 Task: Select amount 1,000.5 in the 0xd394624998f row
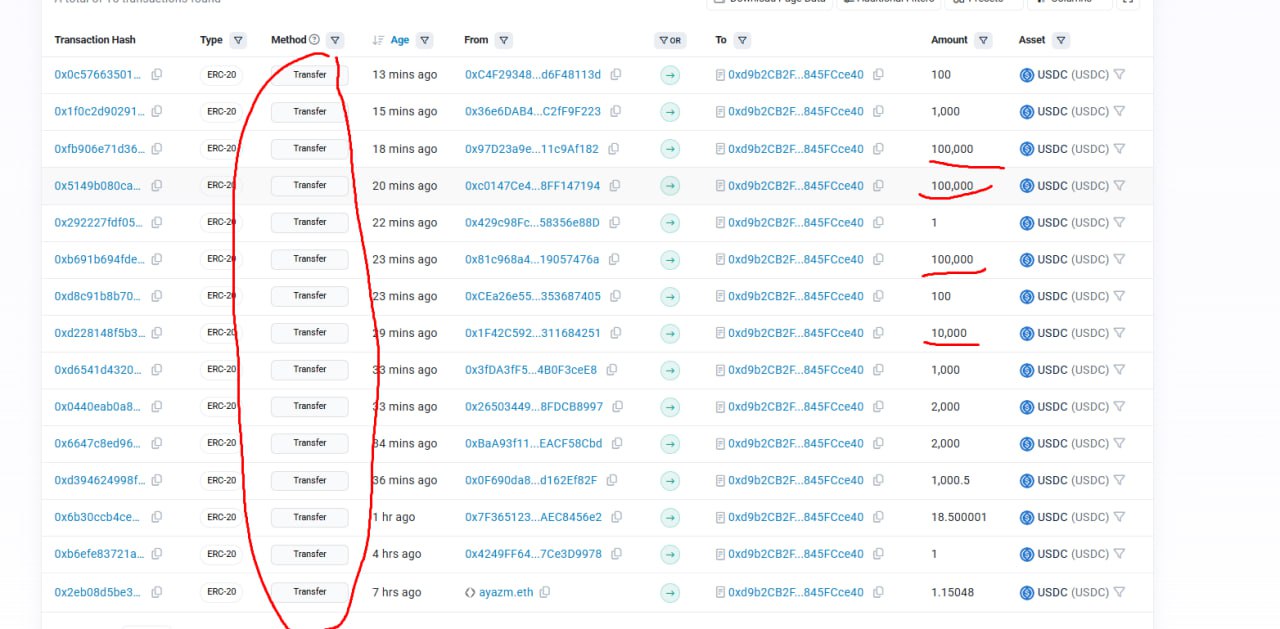pos(950,481)
